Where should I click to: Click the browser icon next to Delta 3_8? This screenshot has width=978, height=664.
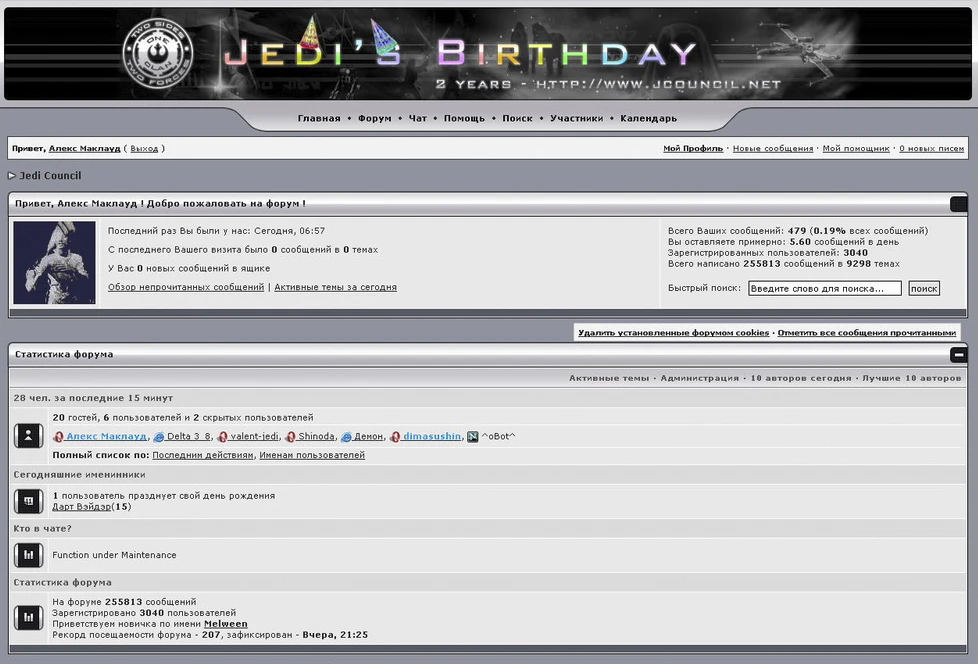(x=159, y=436)
